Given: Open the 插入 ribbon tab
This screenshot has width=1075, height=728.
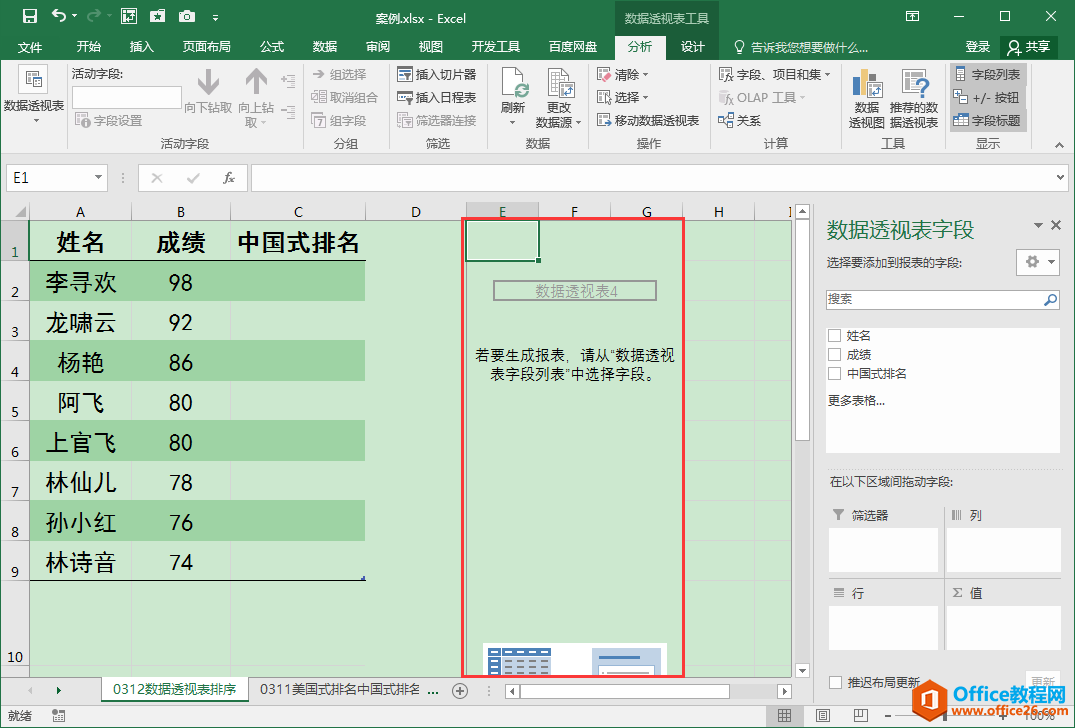Looking at the screenshot, I should [x=142, y=47].
